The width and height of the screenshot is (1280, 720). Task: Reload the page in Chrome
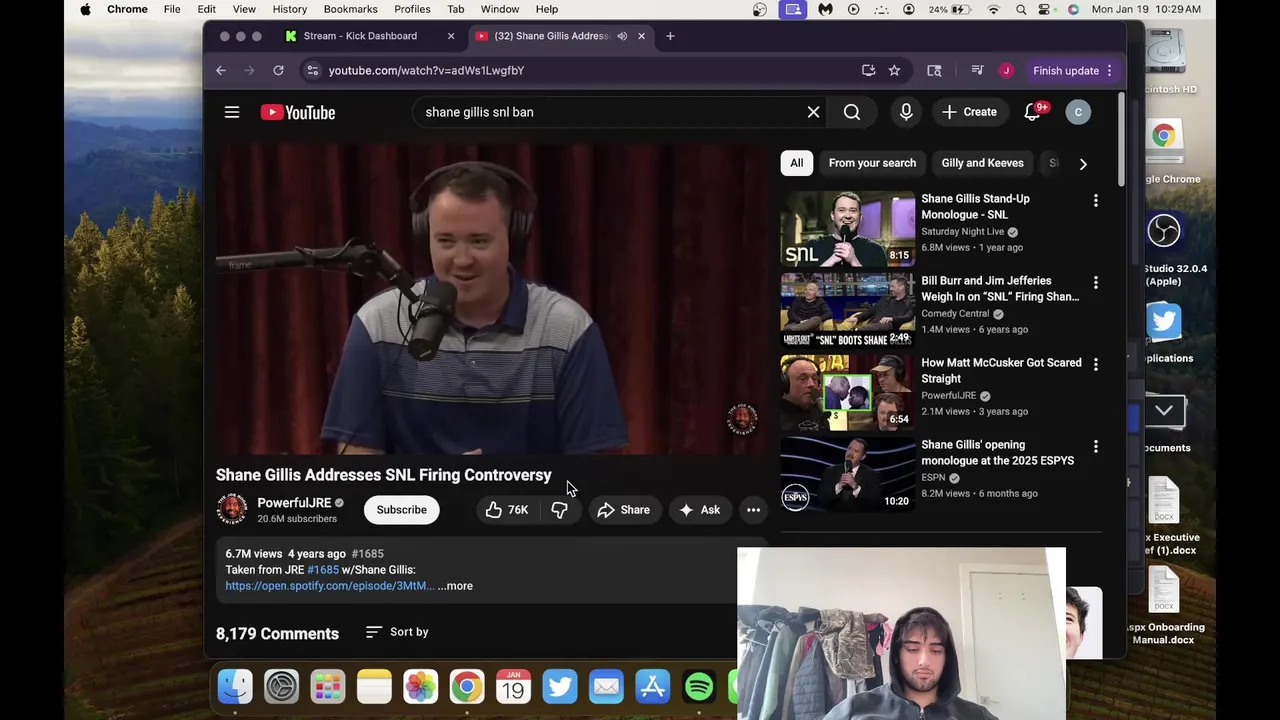coord(278,70)
